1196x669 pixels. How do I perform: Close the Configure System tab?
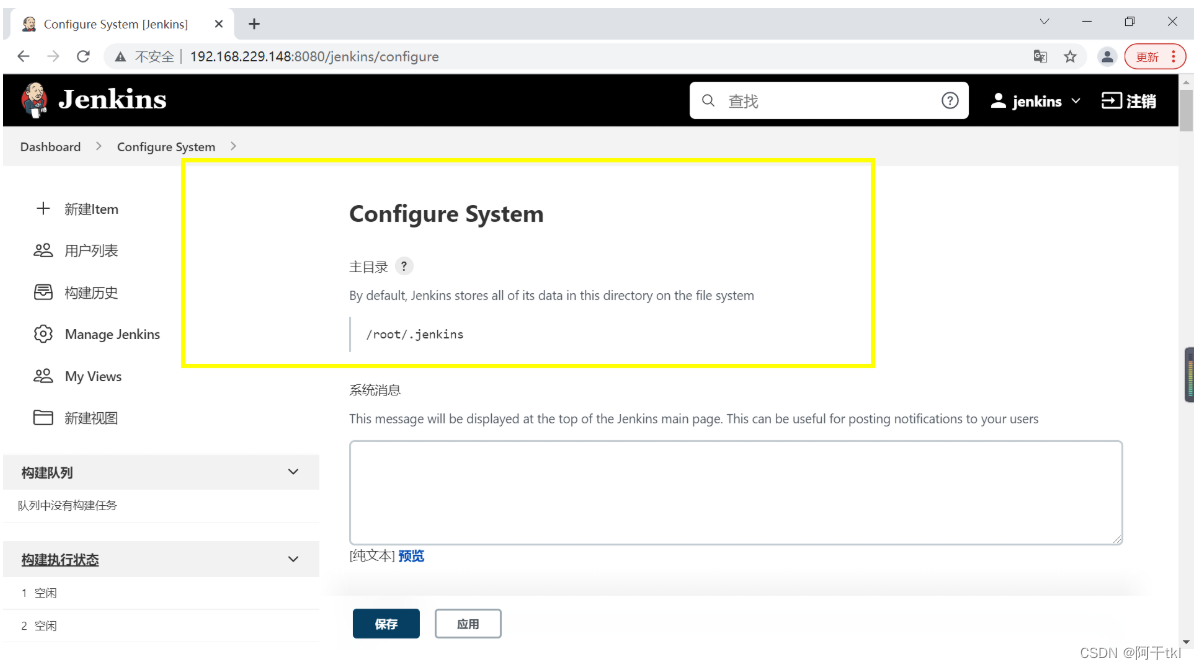pyautogui.click(x=219, y=24)
